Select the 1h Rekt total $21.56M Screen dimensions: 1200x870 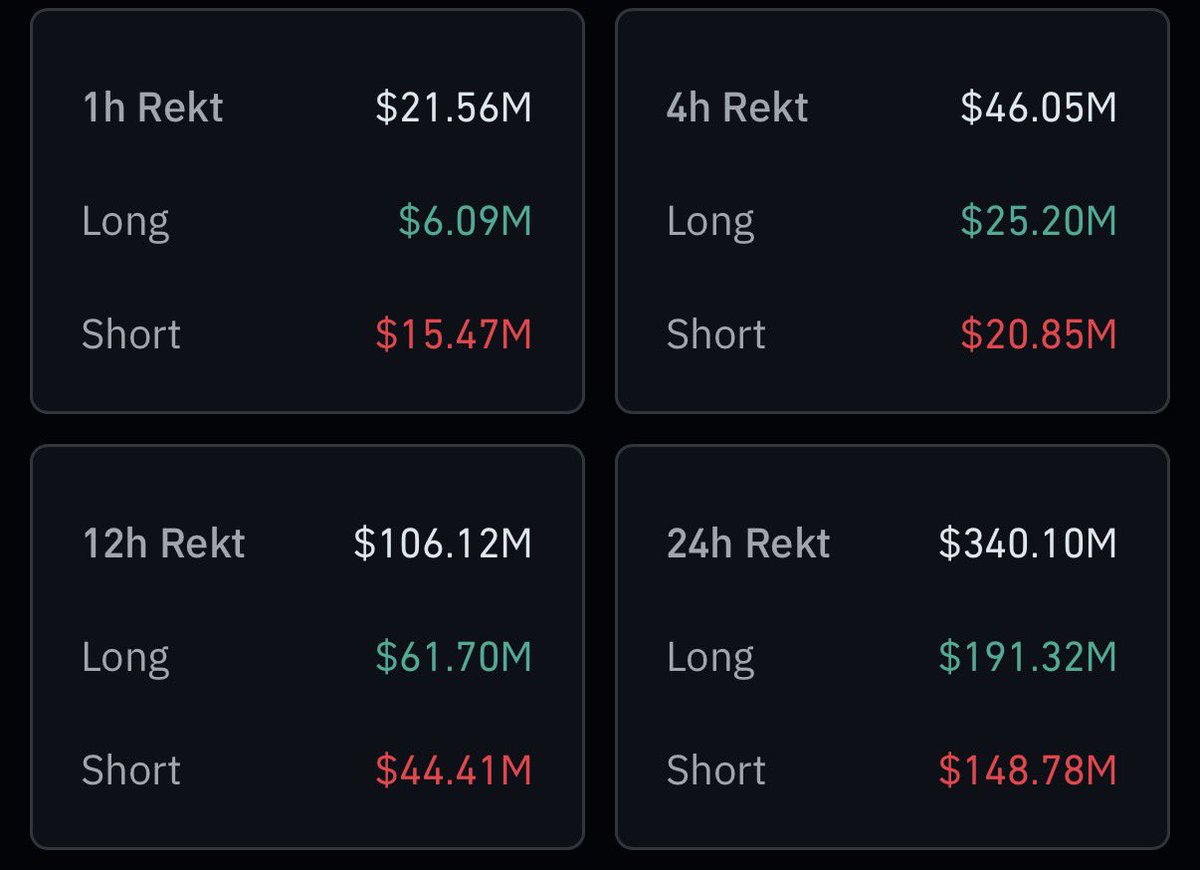(x=453, y=107)
